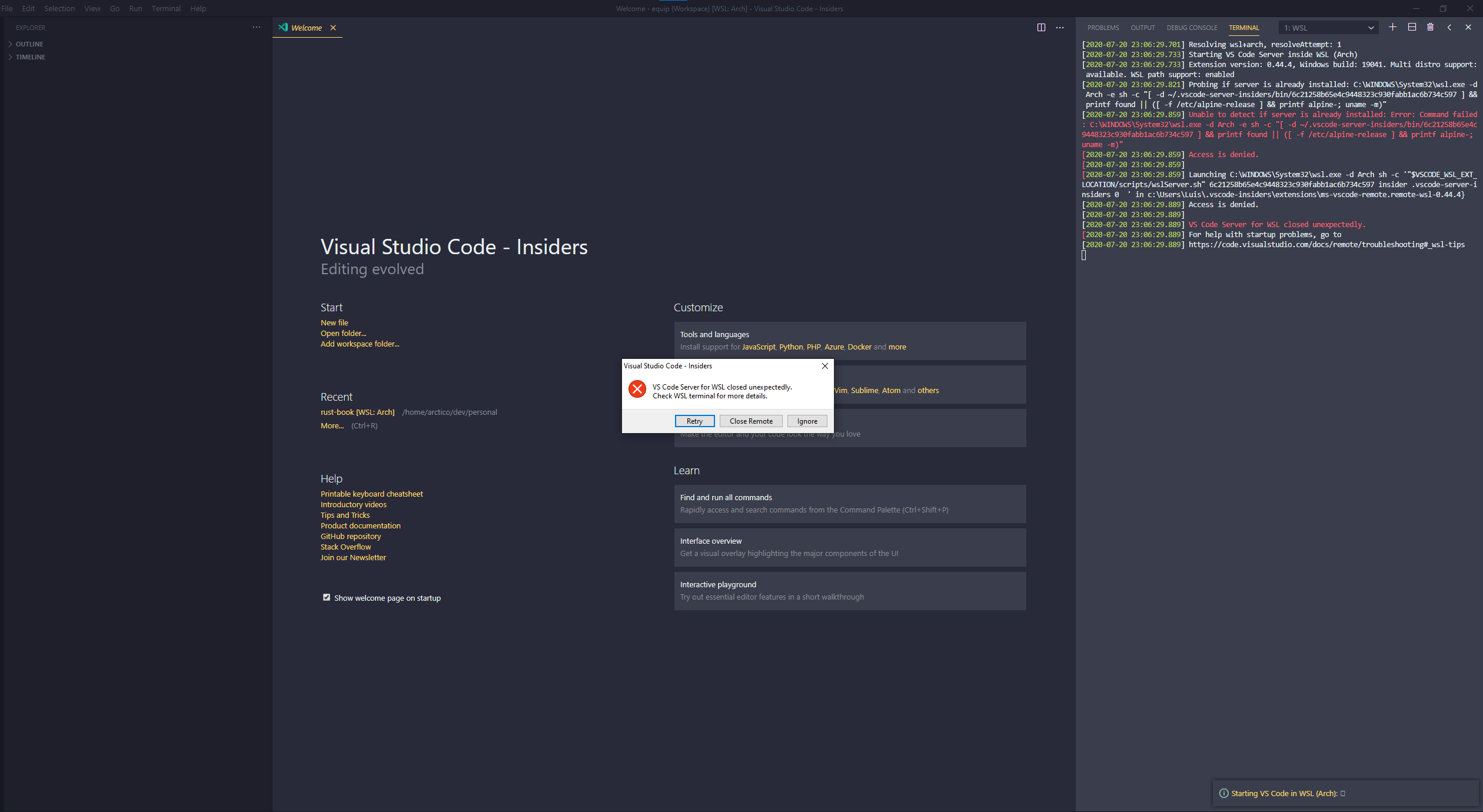Move panel left with chevron icon
Screen dimensions: 1483x812
click(1449, 27)
